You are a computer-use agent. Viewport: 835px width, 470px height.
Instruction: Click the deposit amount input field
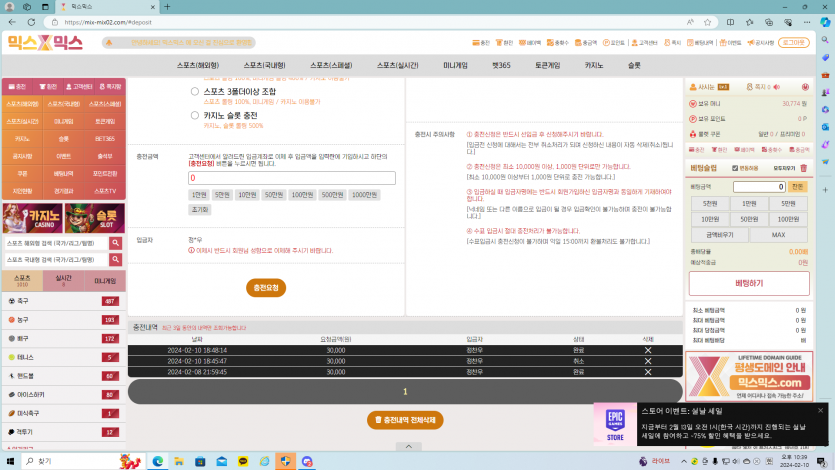pyautogui.click(x=292, y=178)
